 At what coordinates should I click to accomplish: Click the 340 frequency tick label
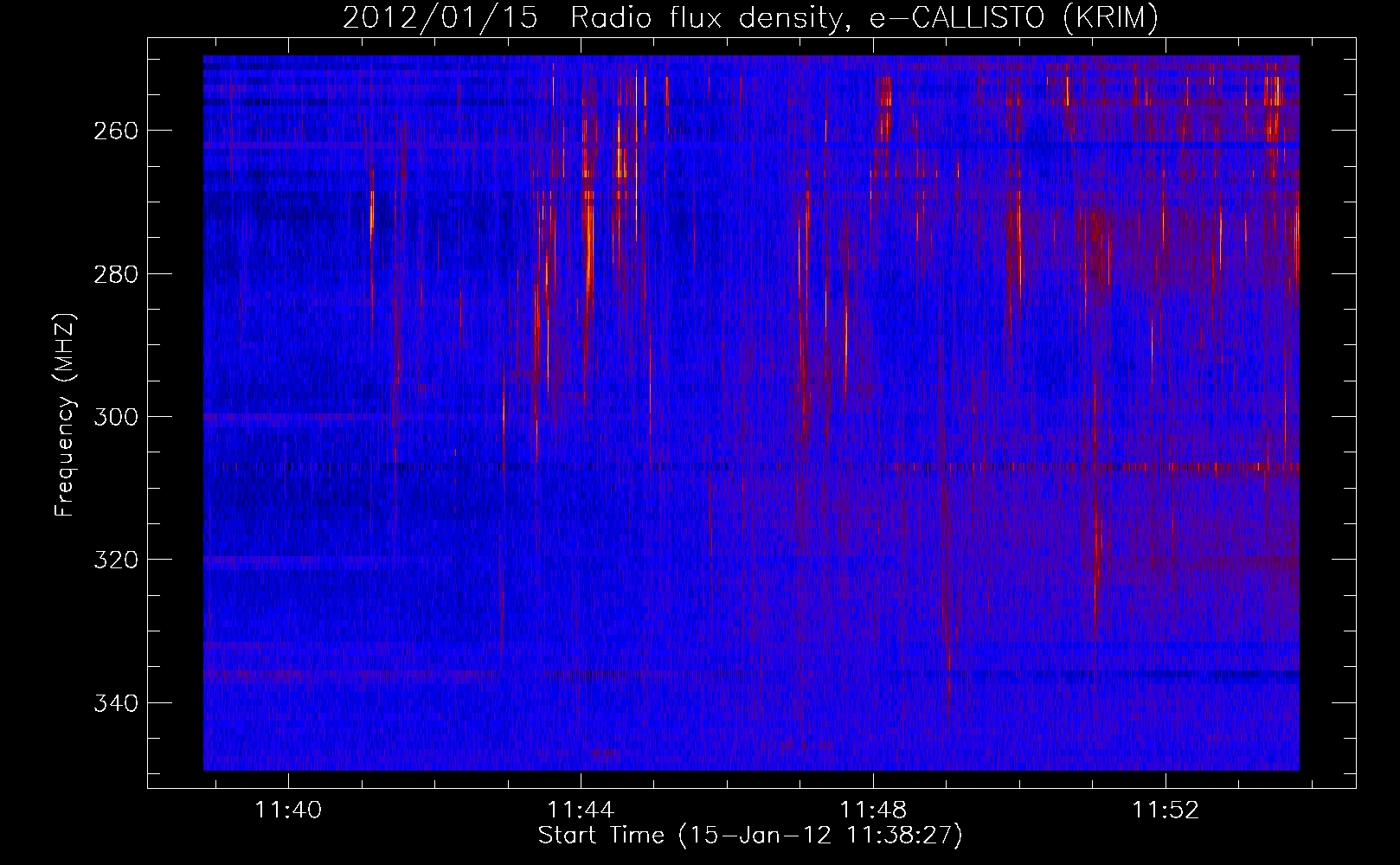(115, 703)
